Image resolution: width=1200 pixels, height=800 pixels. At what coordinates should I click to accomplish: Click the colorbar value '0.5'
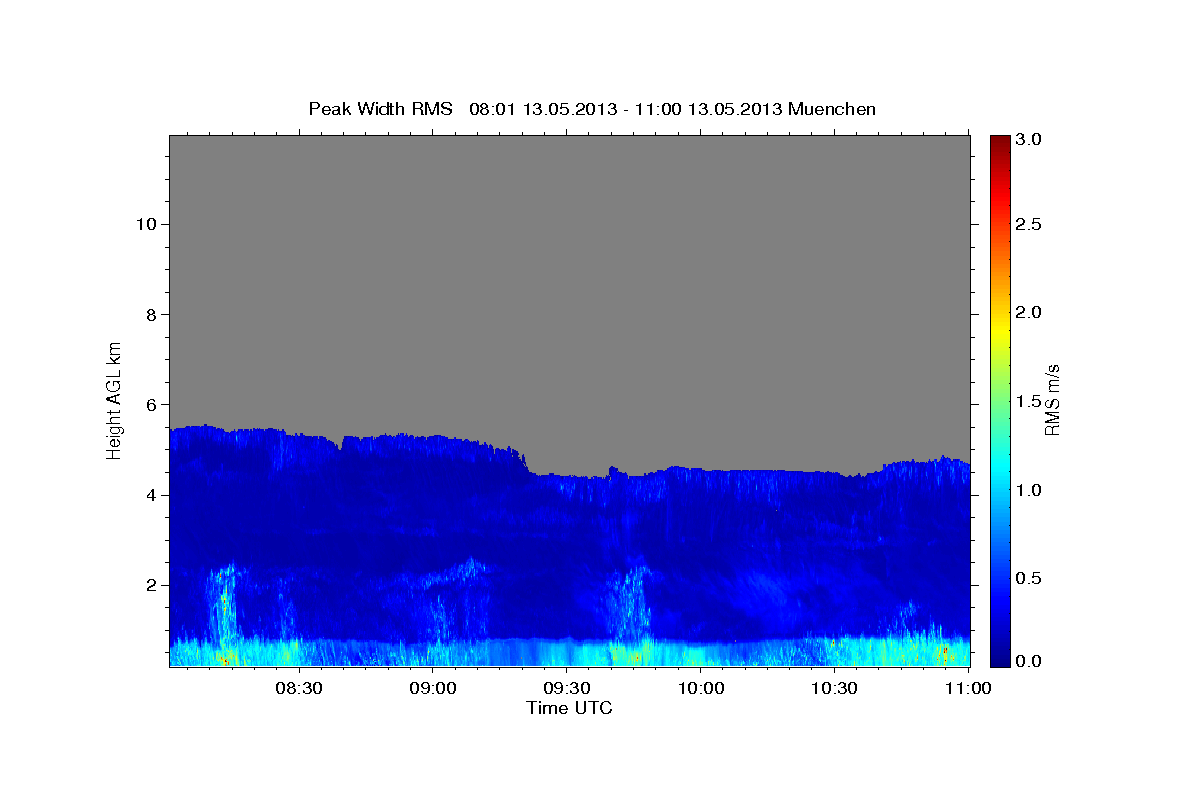coord(1029,578)
